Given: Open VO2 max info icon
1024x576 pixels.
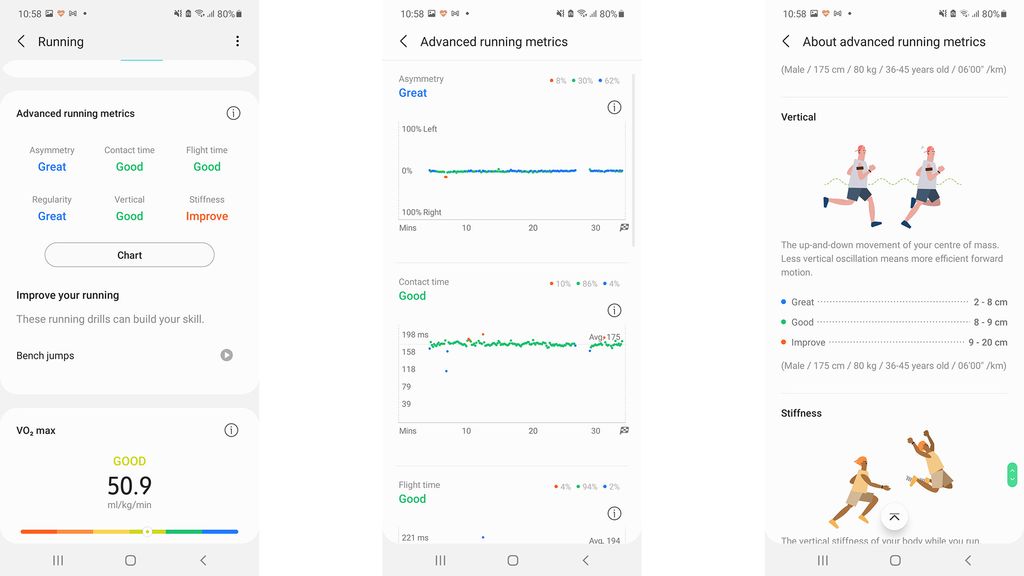Looking at the screenshot, I should point(231,430).
